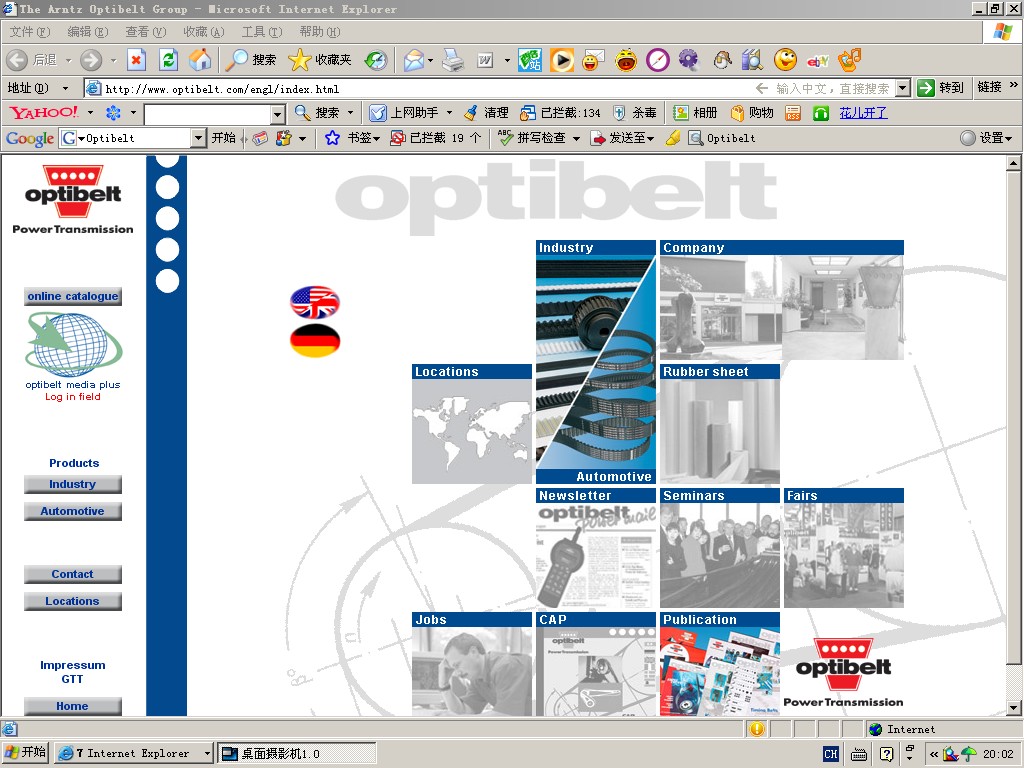Click the yellow smiley face icon
Viewport: 1024px width, 768px height.
click(x=785, y=59)
